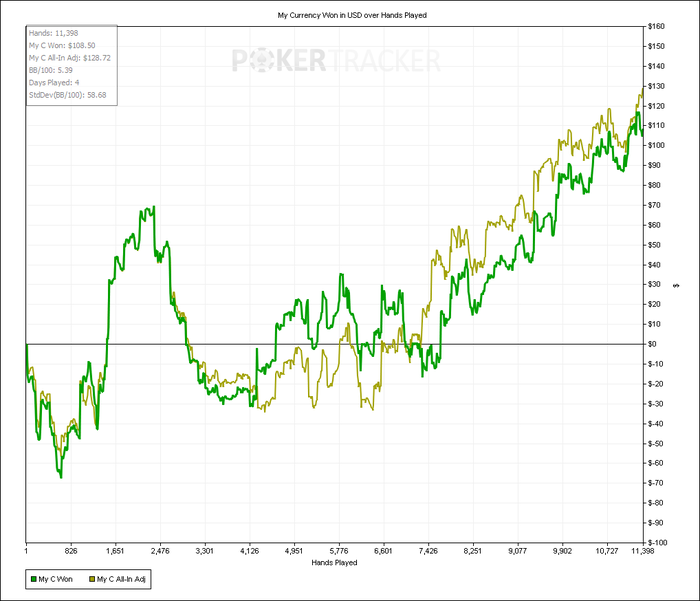The width and height of the screenshot is (700, 601).
Task: Click the '3,301' x-axis tick label
Action: pyautogui.click(x=204, y=551)
